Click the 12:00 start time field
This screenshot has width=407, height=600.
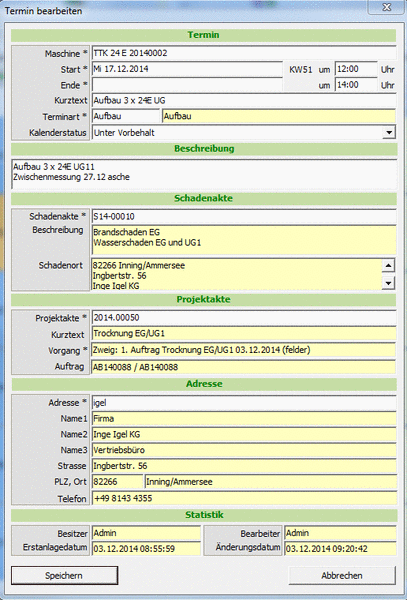(356, 69)
